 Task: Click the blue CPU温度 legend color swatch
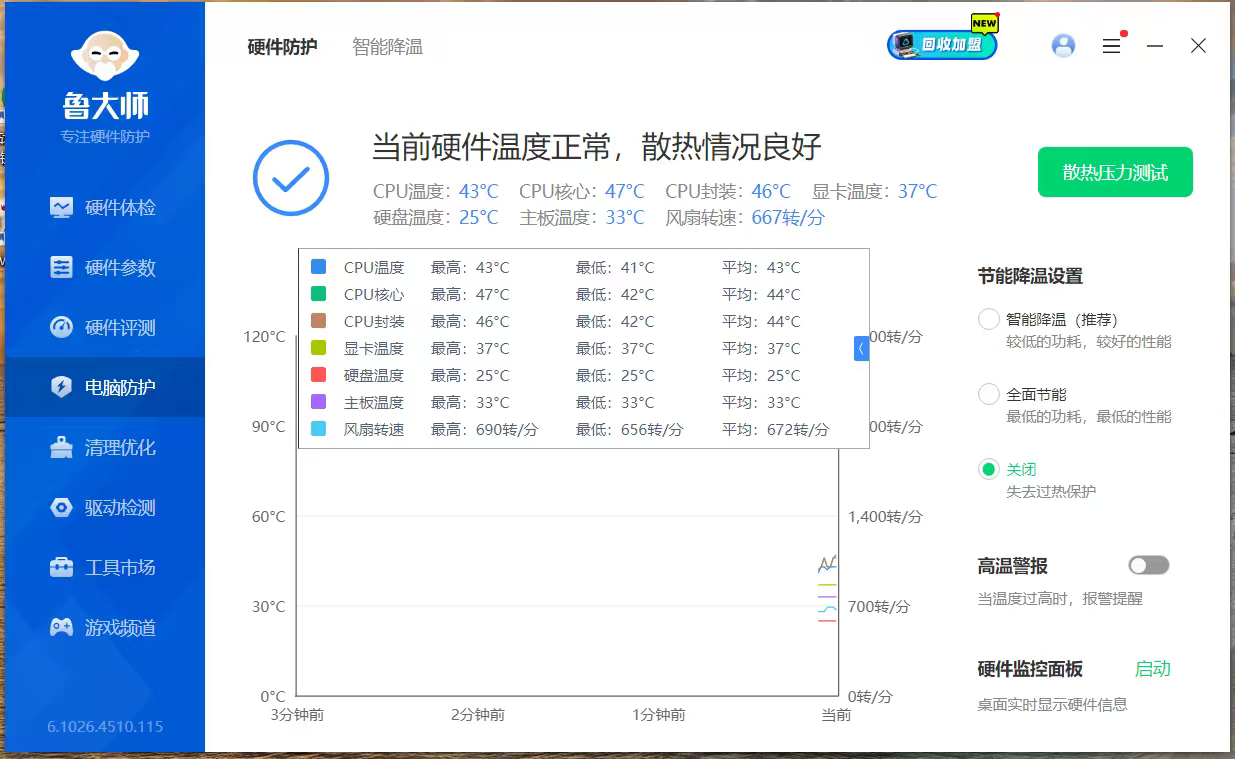(x=319, y=268)
